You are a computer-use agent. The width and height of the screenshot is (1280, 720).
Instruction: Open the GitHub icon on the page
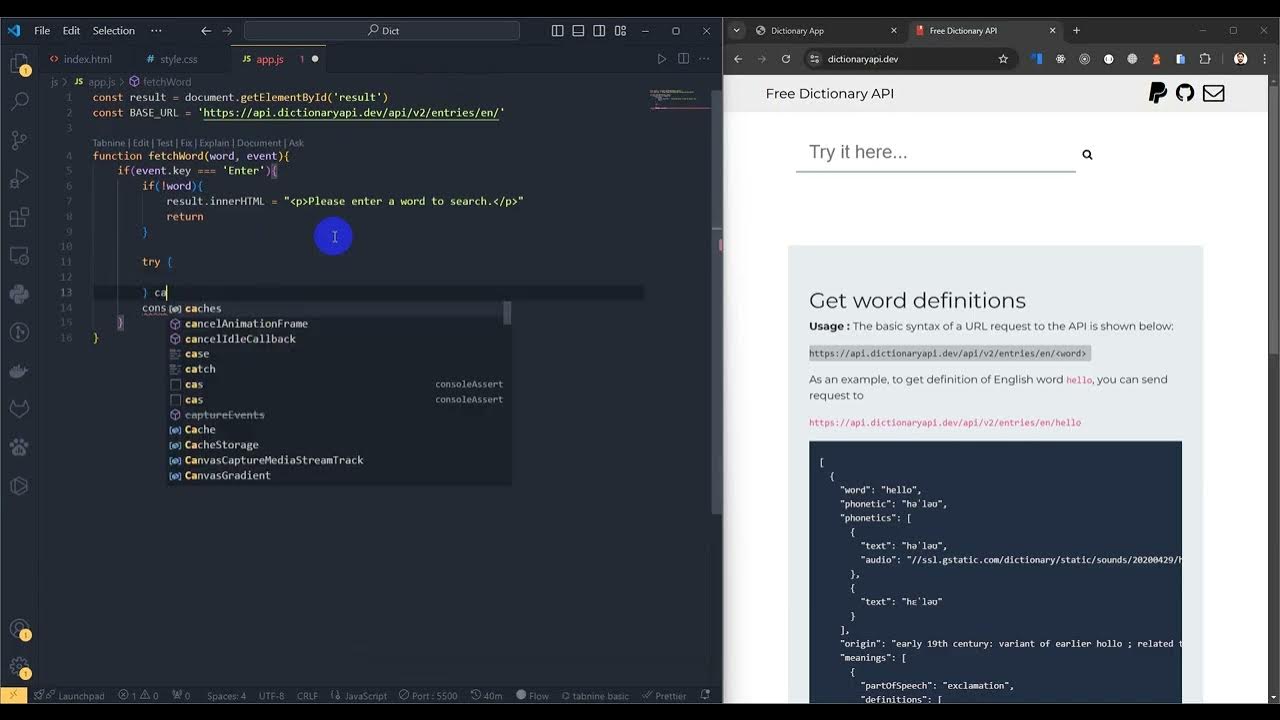click(x=1185, y=93)
